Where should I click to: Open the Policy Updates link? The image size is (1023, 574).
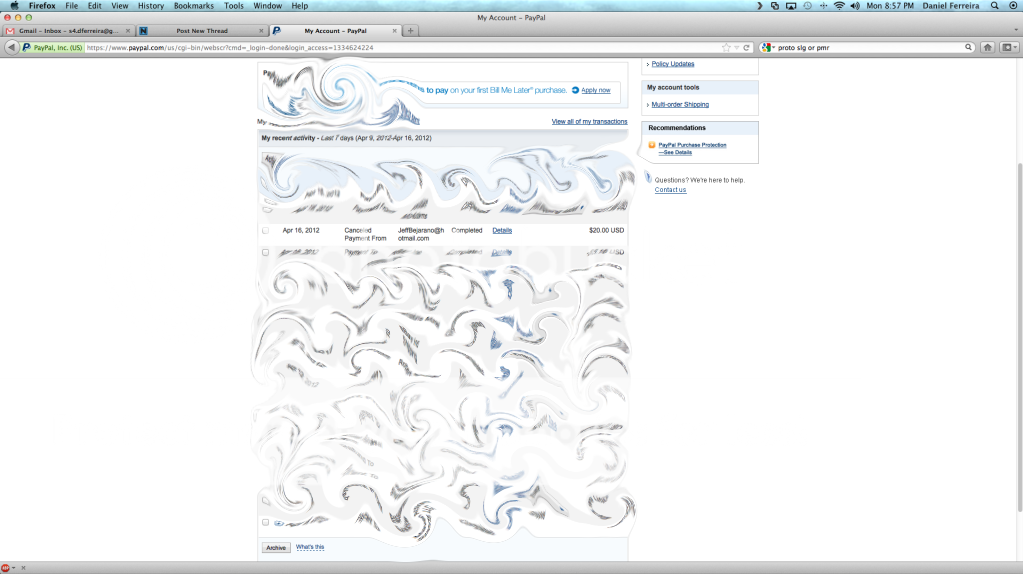[x=673, y=64]
